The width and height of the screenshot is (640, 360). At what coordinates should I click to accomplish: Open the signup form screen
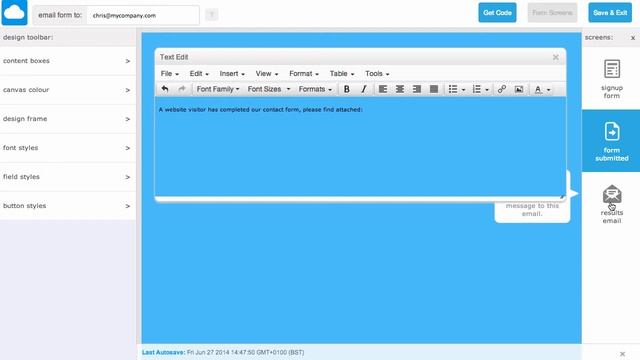click(611, 79)
